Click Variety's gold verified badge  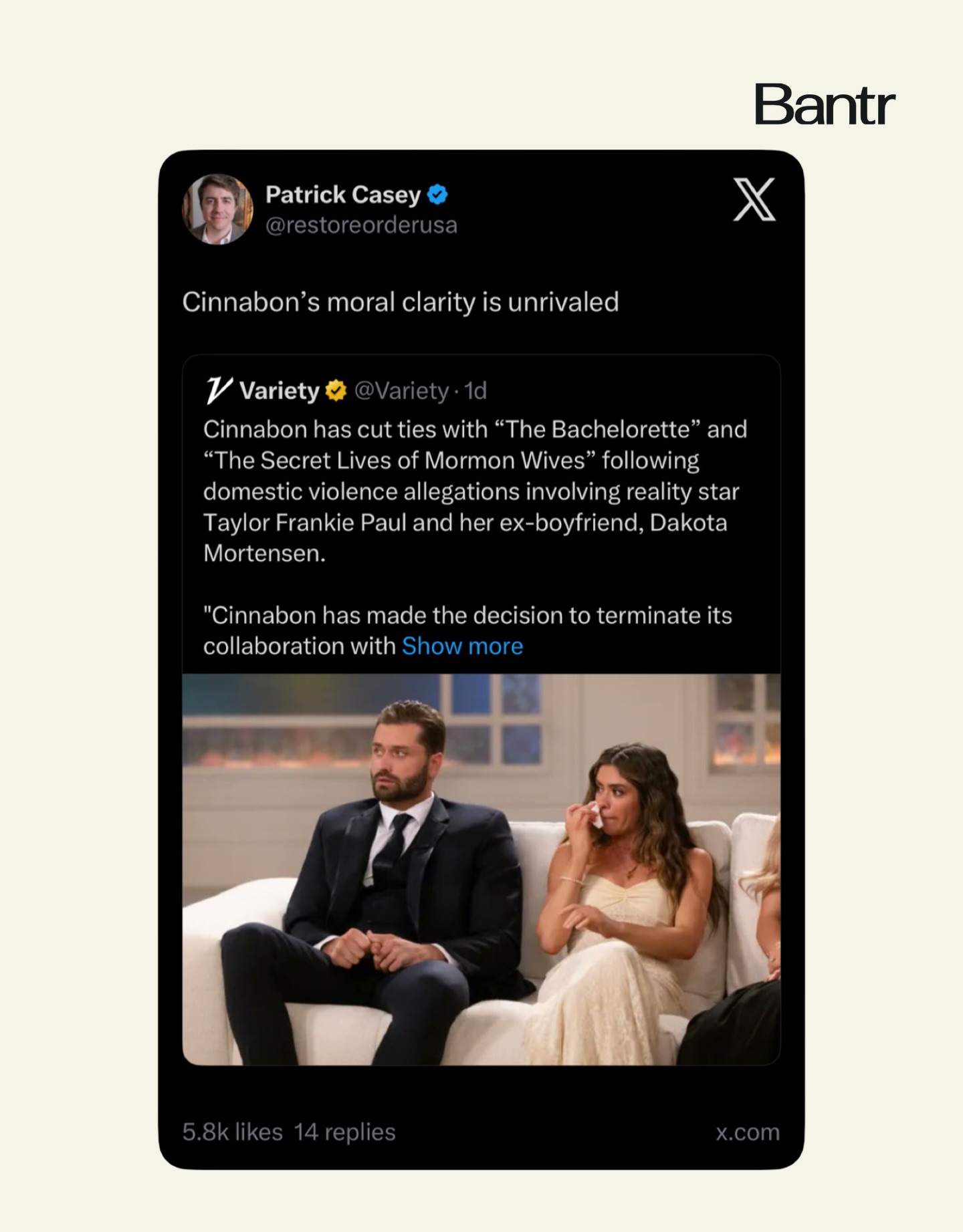[336, 390]
